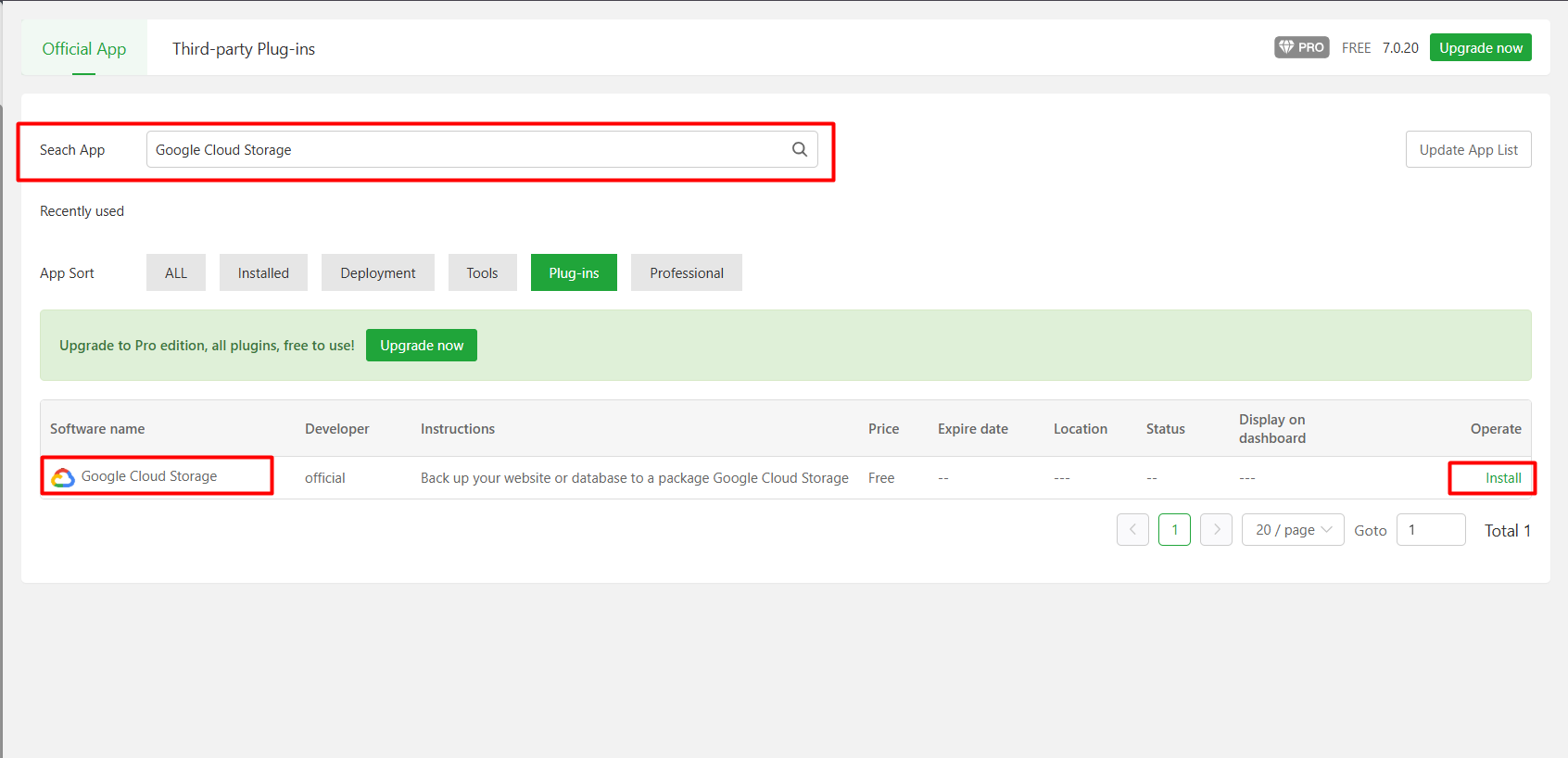Click Upgrade now in the top bar
Image resolution: width=1568 pixels, height=758 pixels.
click(x=1481, y=47)
